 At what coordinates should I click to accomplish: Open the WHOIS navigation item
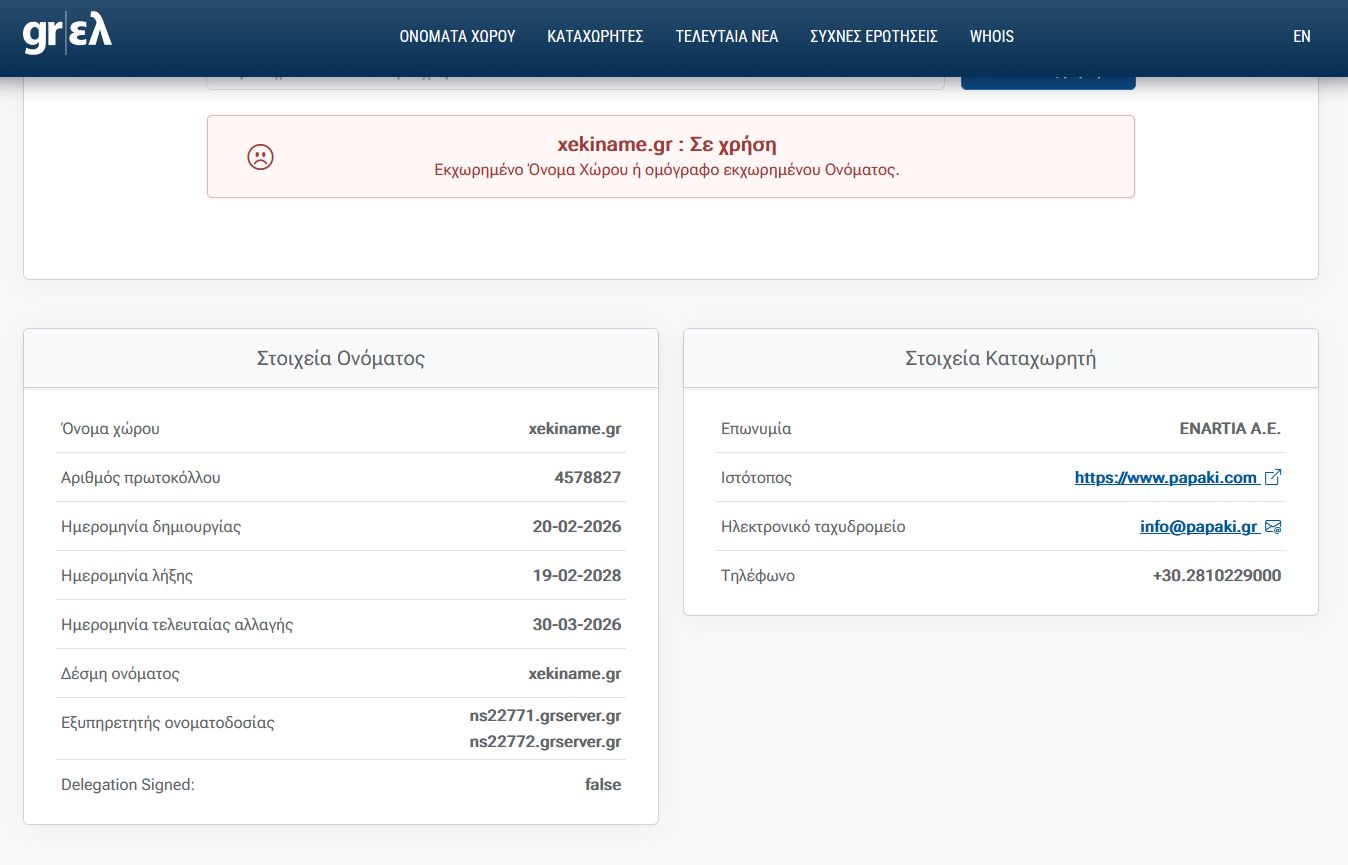coord(991,36)
